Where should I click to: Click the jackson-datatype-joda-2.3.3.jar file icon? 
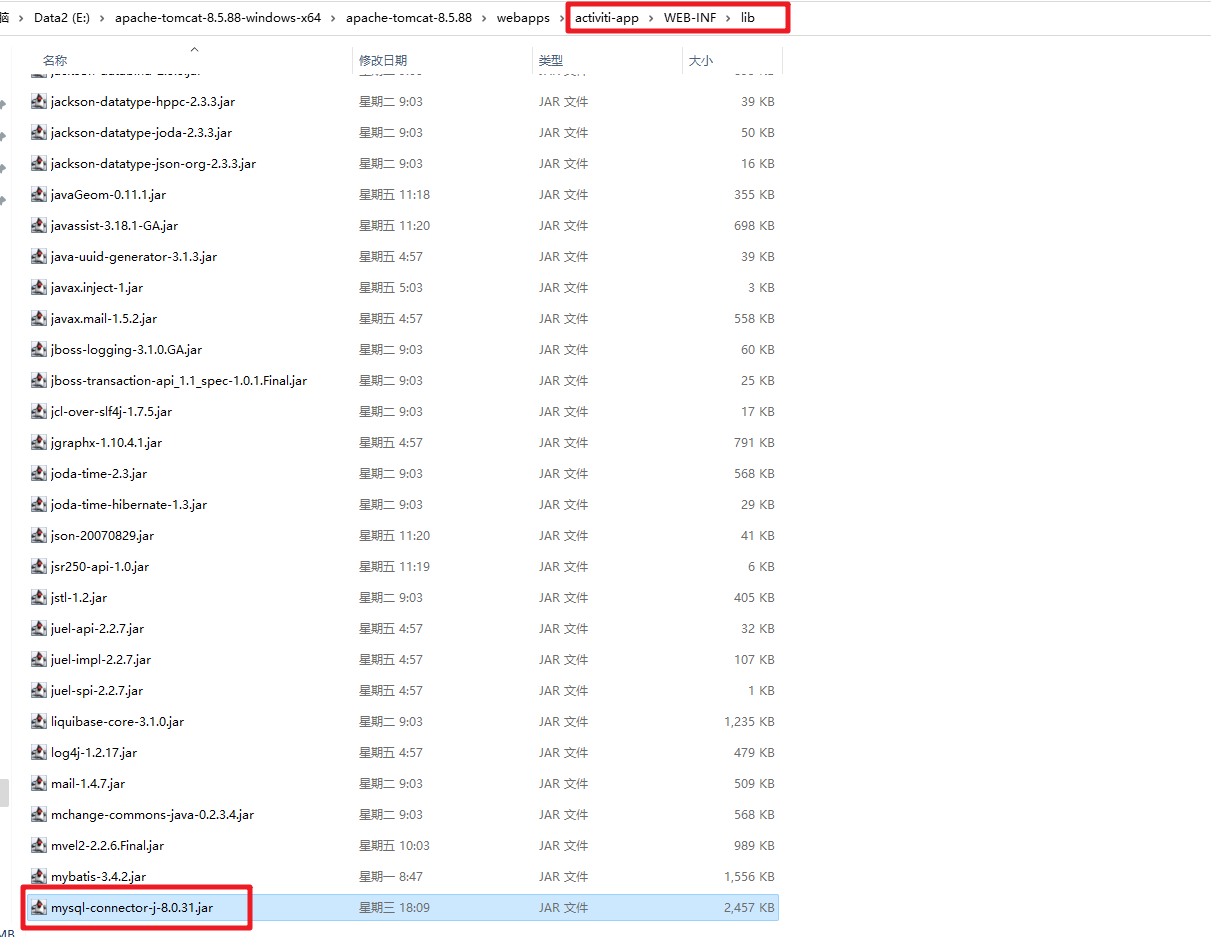coord(39,133)
